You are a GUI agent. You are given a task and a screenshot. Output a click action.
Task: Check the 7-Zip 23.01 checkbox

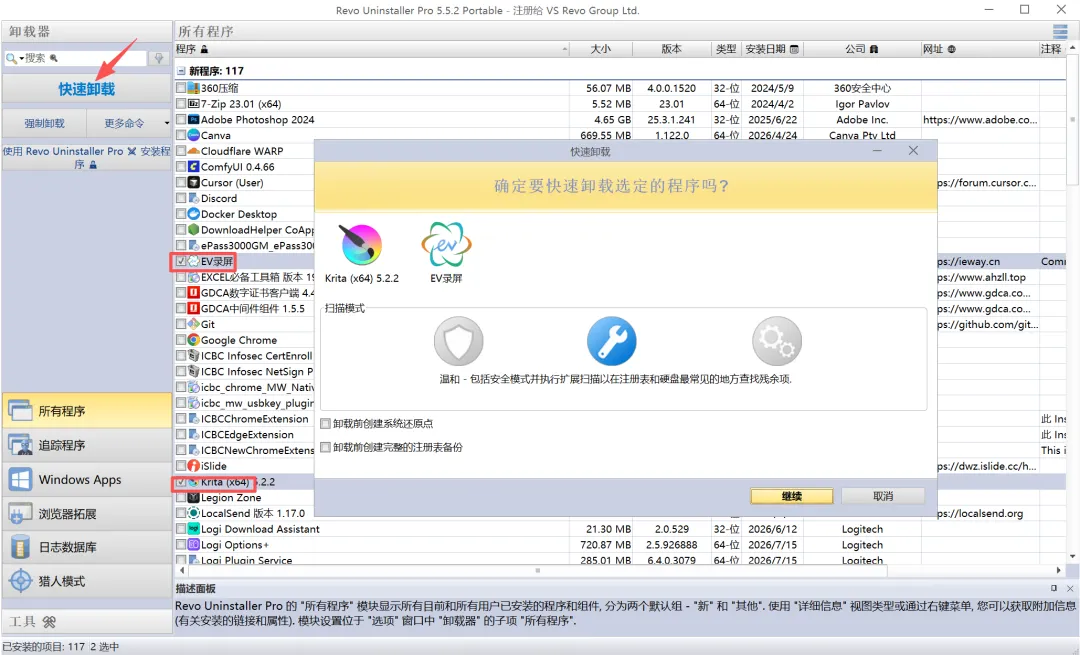coord(180,104)
